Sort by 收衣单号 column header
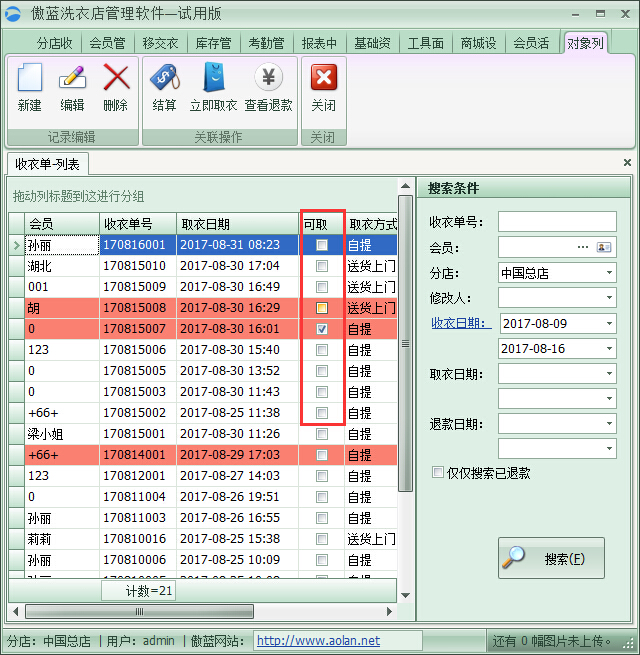The image size is (640, 655). coord(138,223)
